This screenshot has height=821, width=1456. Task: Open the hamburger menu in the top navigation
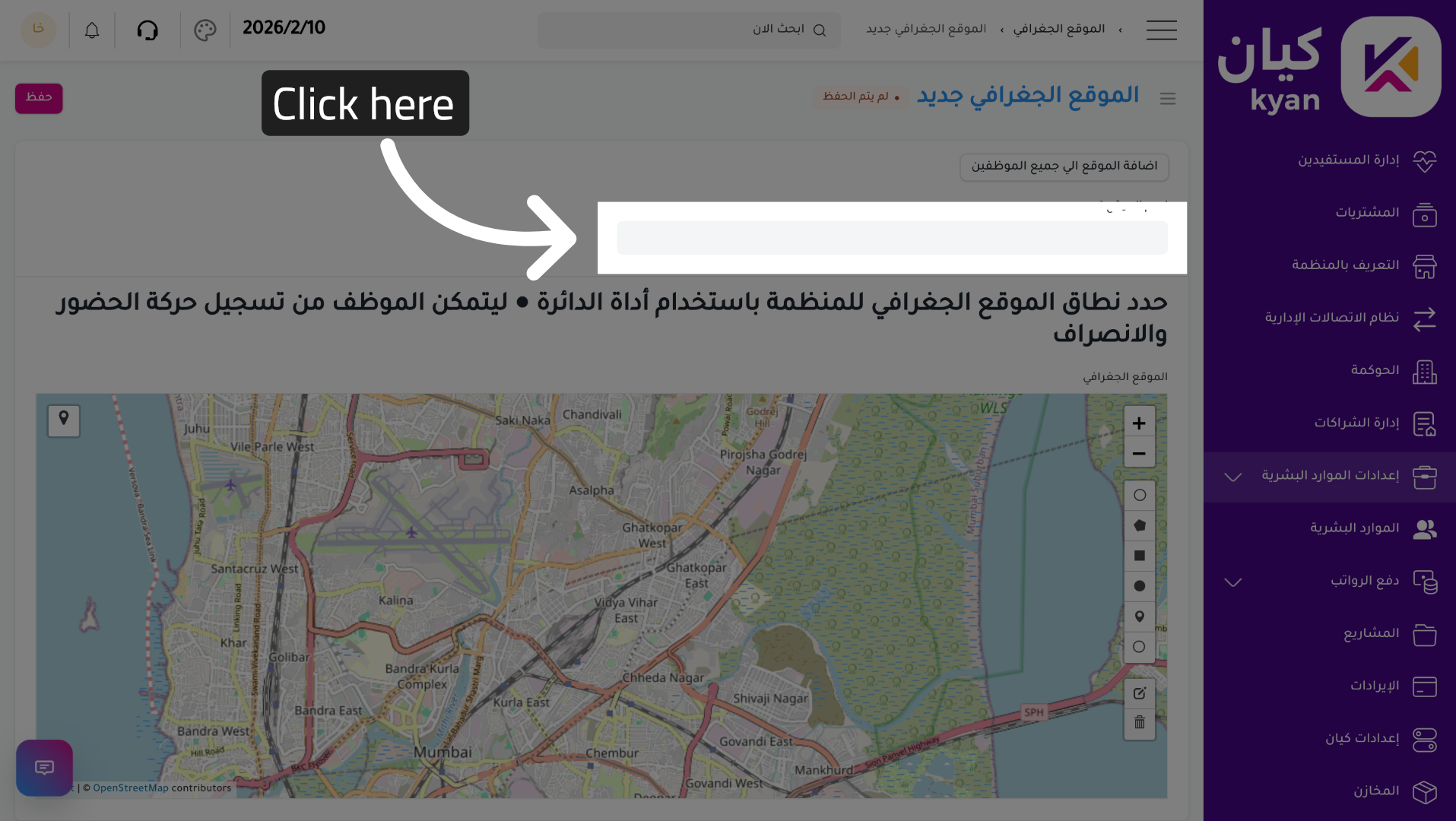point(1161,30)
